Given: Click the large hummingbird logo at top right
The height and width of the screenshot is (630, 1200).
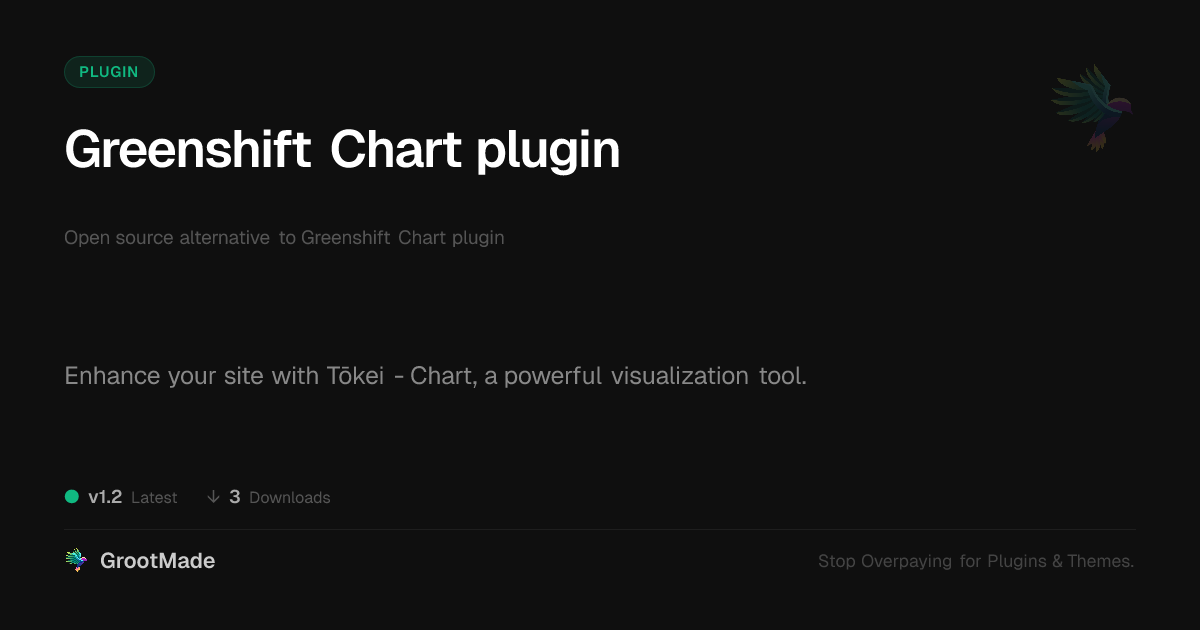Looking at the screenshot, I should (x=1092, y=107).
